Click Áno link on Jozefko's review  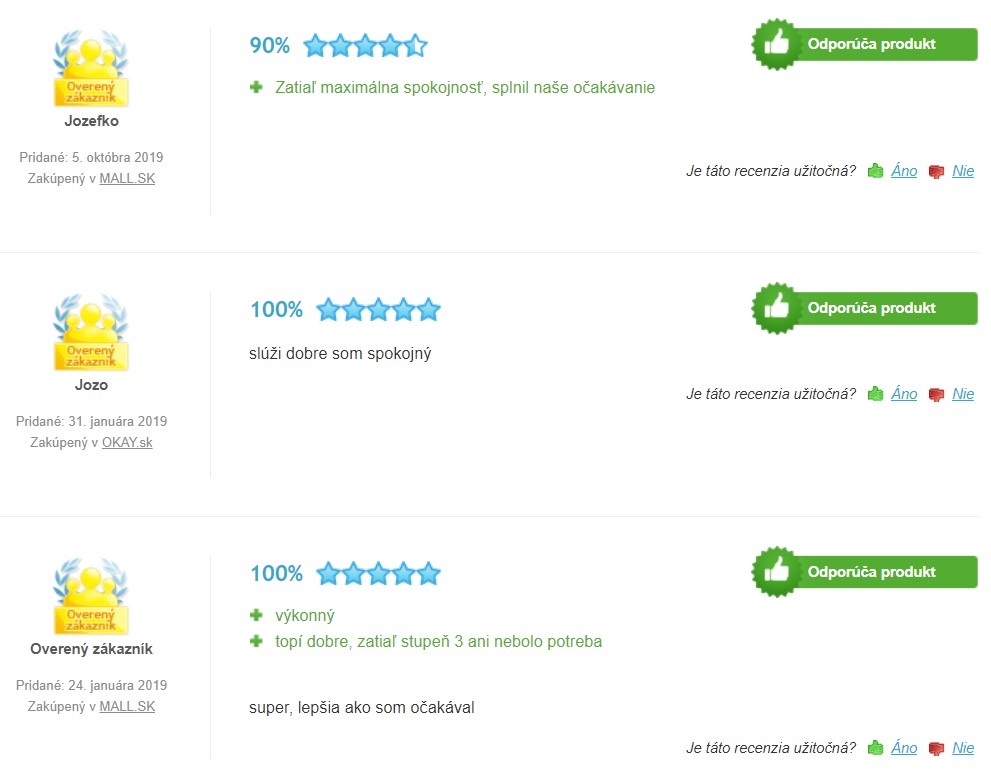point(904,171)
